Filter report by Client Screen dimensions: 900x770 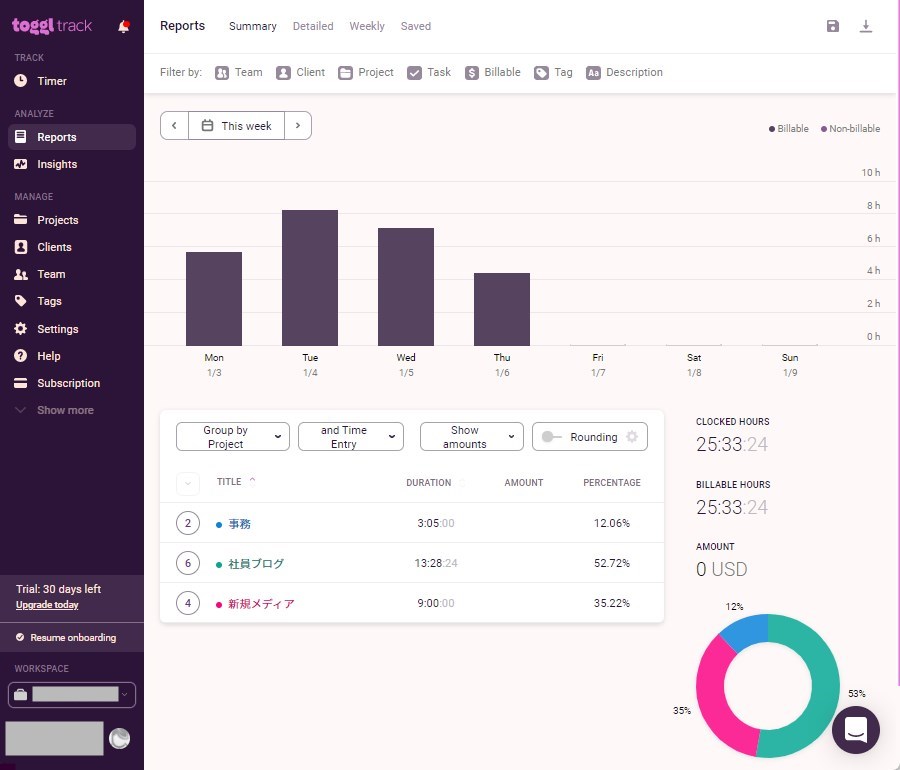pyautogui.click(x=300, y=72)
